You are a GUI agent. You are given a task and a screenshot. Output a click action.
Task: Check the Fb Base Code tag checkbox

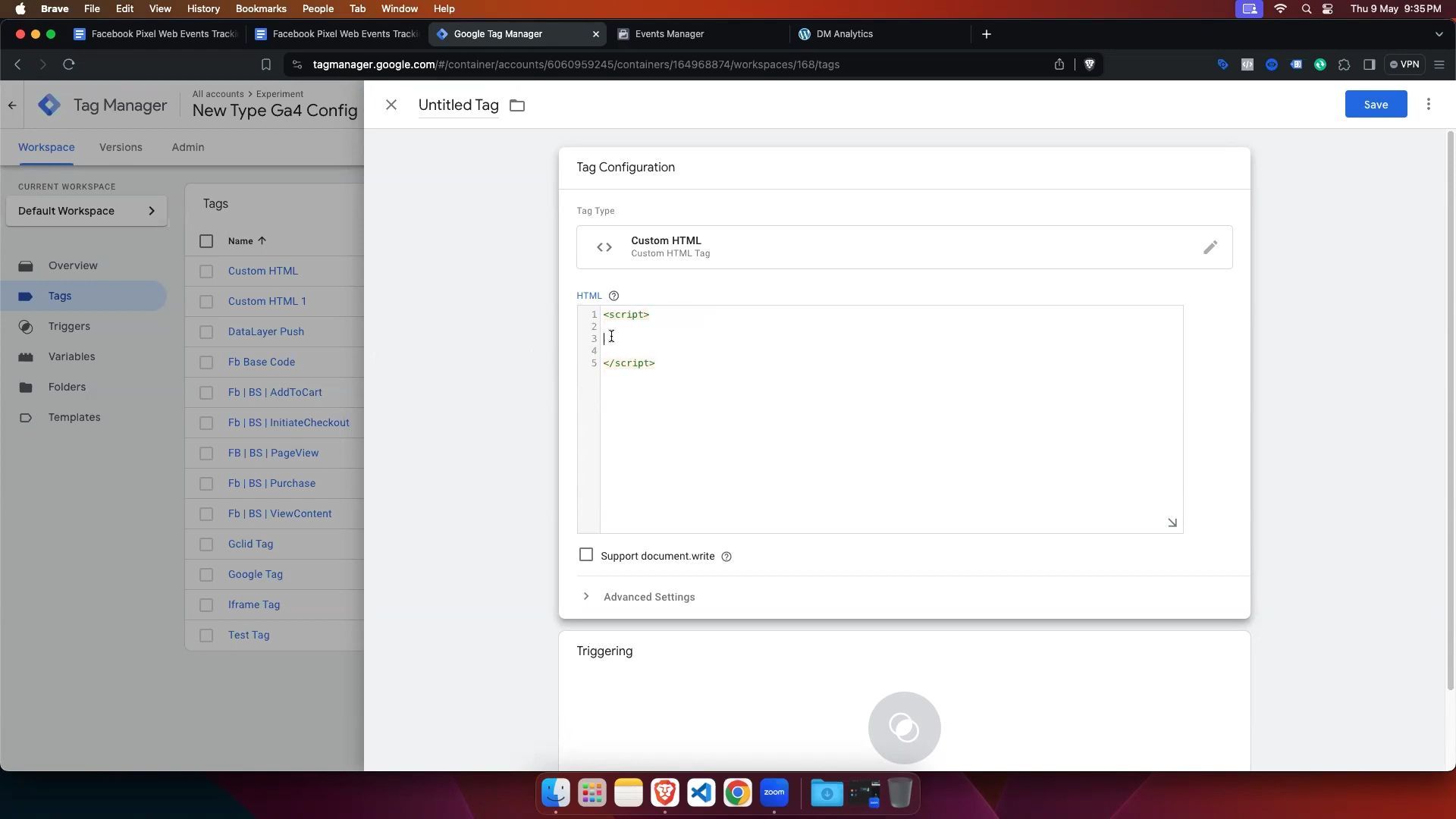click(206, 362)
